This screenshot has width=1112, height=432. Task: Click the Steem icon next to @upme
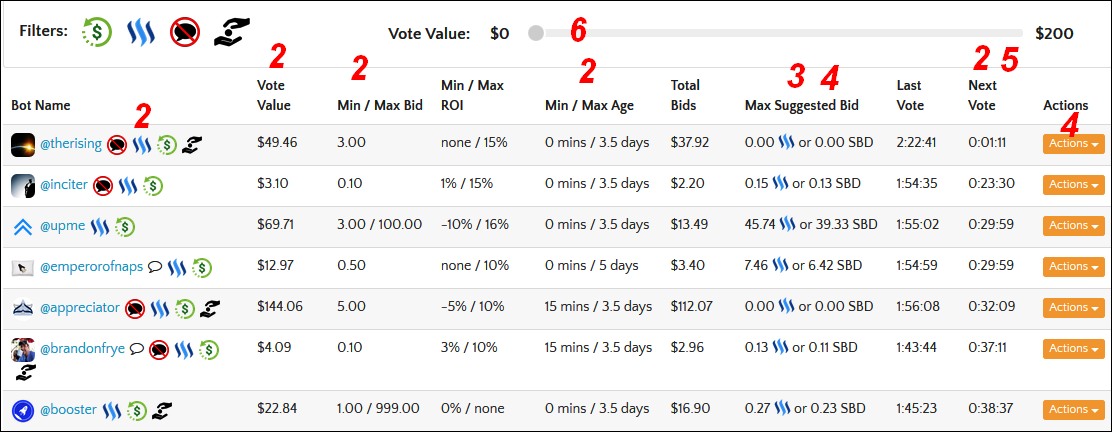pyautogui.click(x=100, y=227)
